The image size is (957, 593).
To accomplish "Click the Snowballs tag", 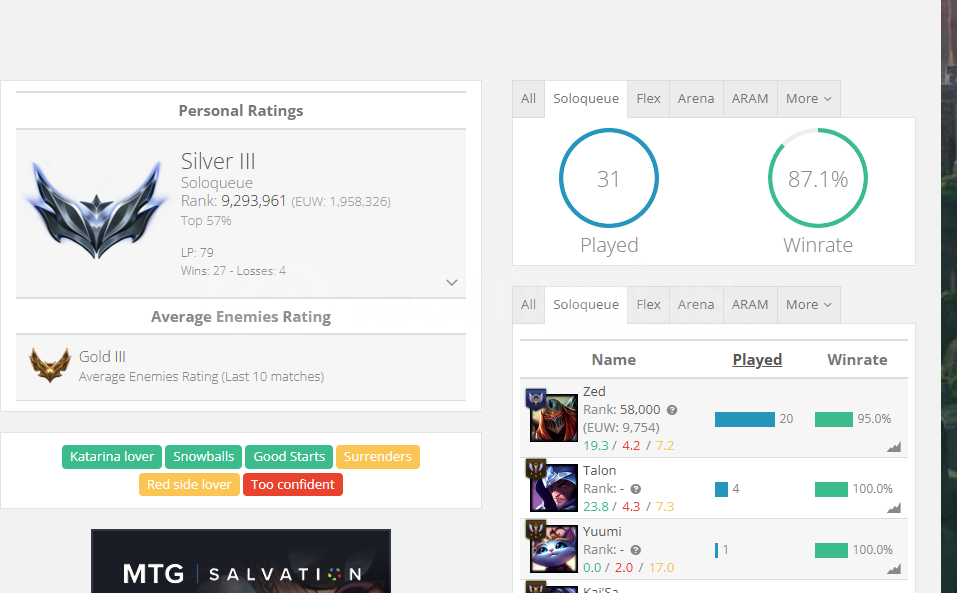I will click(x=203, y=457).
